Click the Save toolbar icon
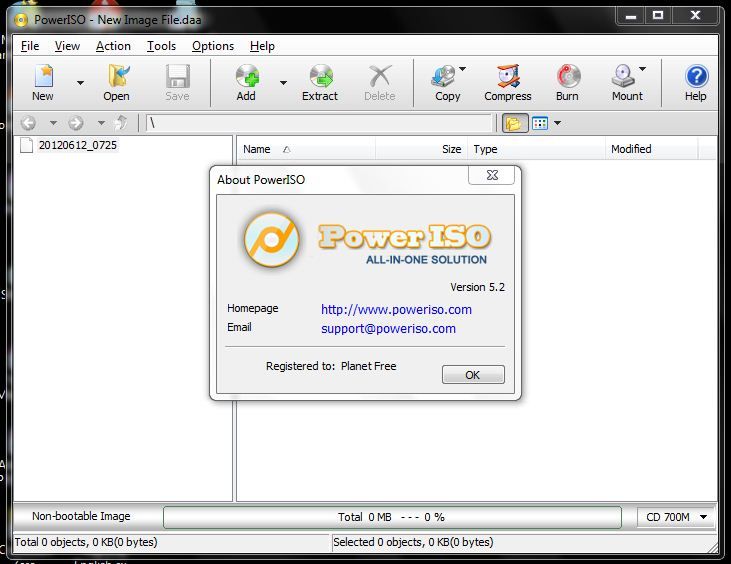The width and height of the screenshot is (731, 564). click(x=178, y=83)
